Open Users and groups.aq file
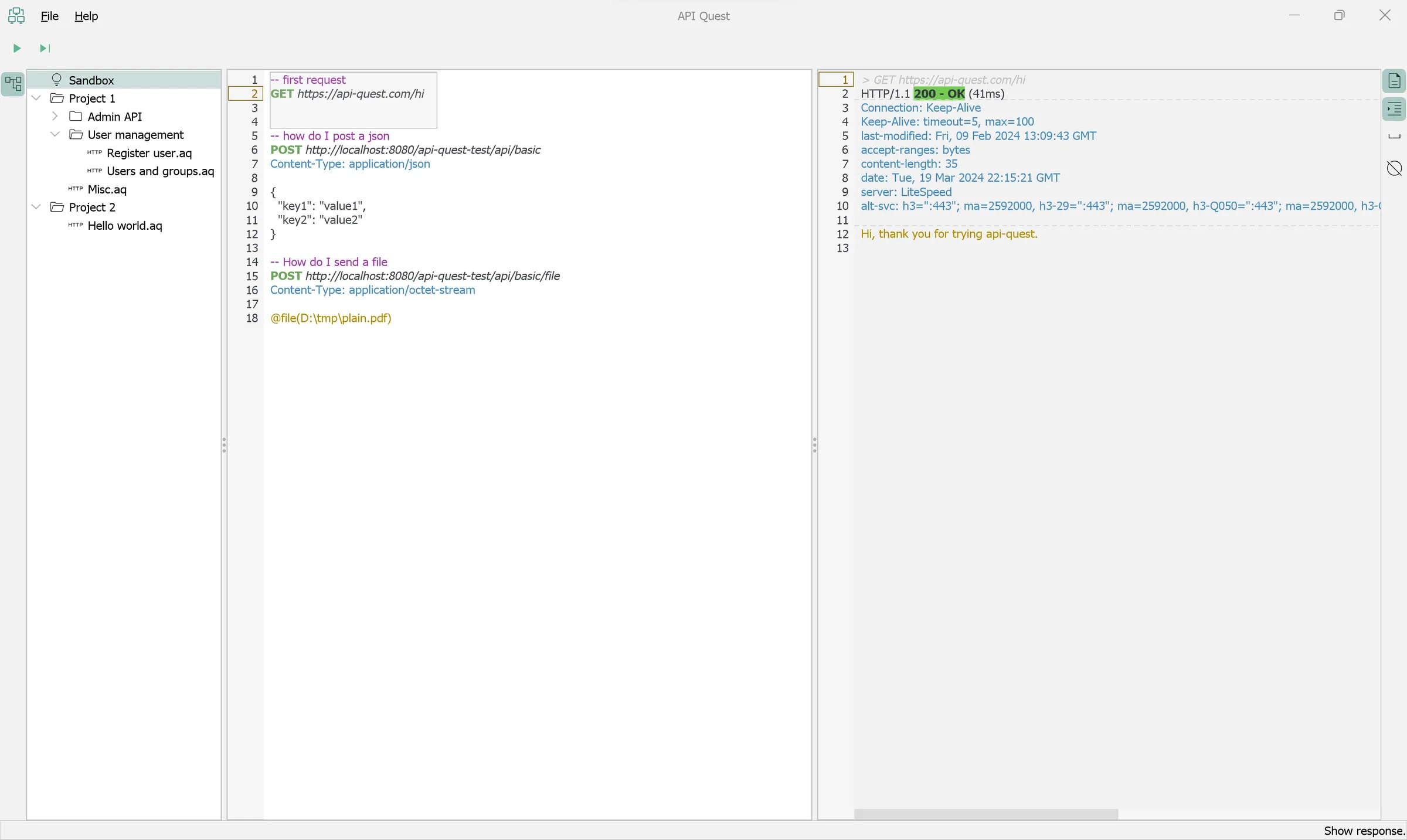Screen dimensions: 1407x840 pos(160,171)
